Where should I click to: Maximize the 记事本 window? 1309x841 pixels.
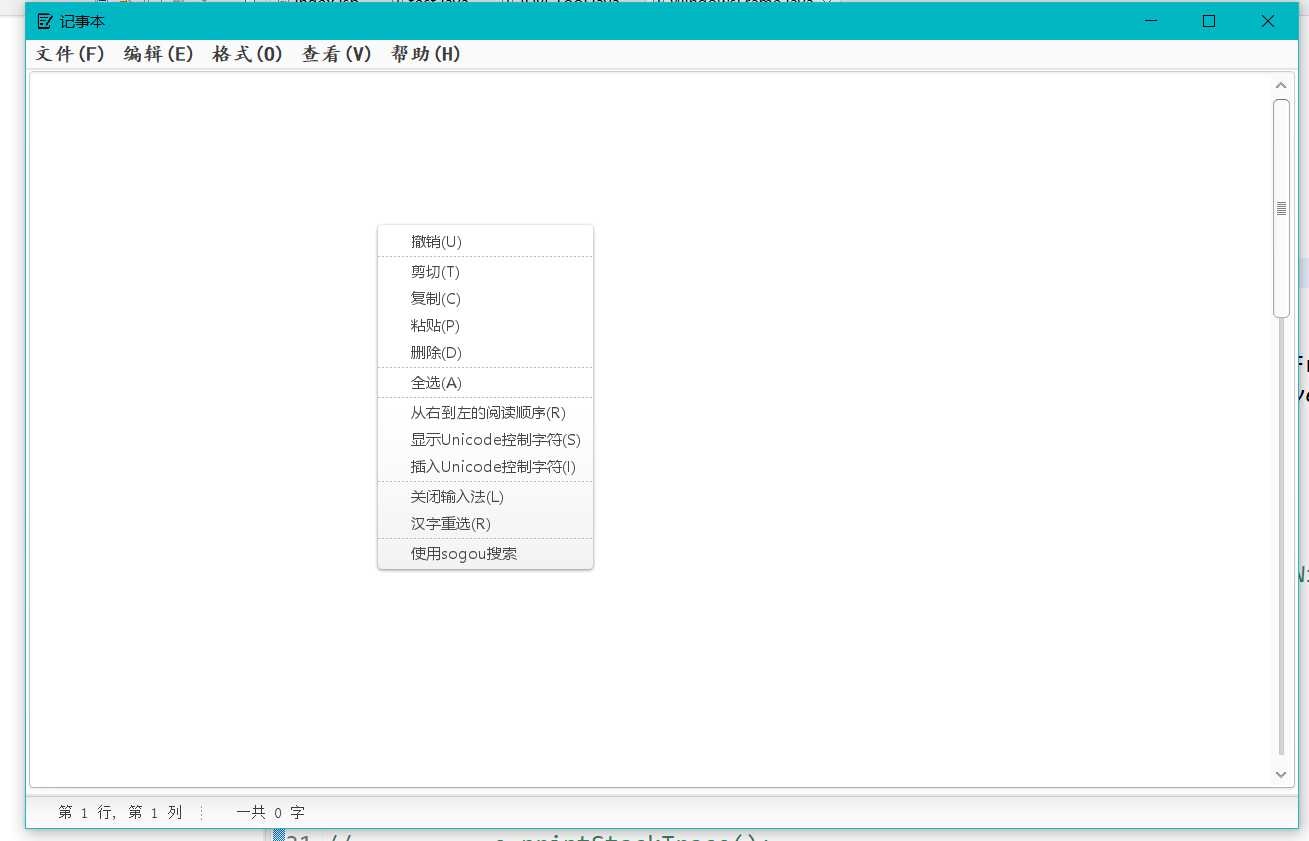click(1209, 21)
